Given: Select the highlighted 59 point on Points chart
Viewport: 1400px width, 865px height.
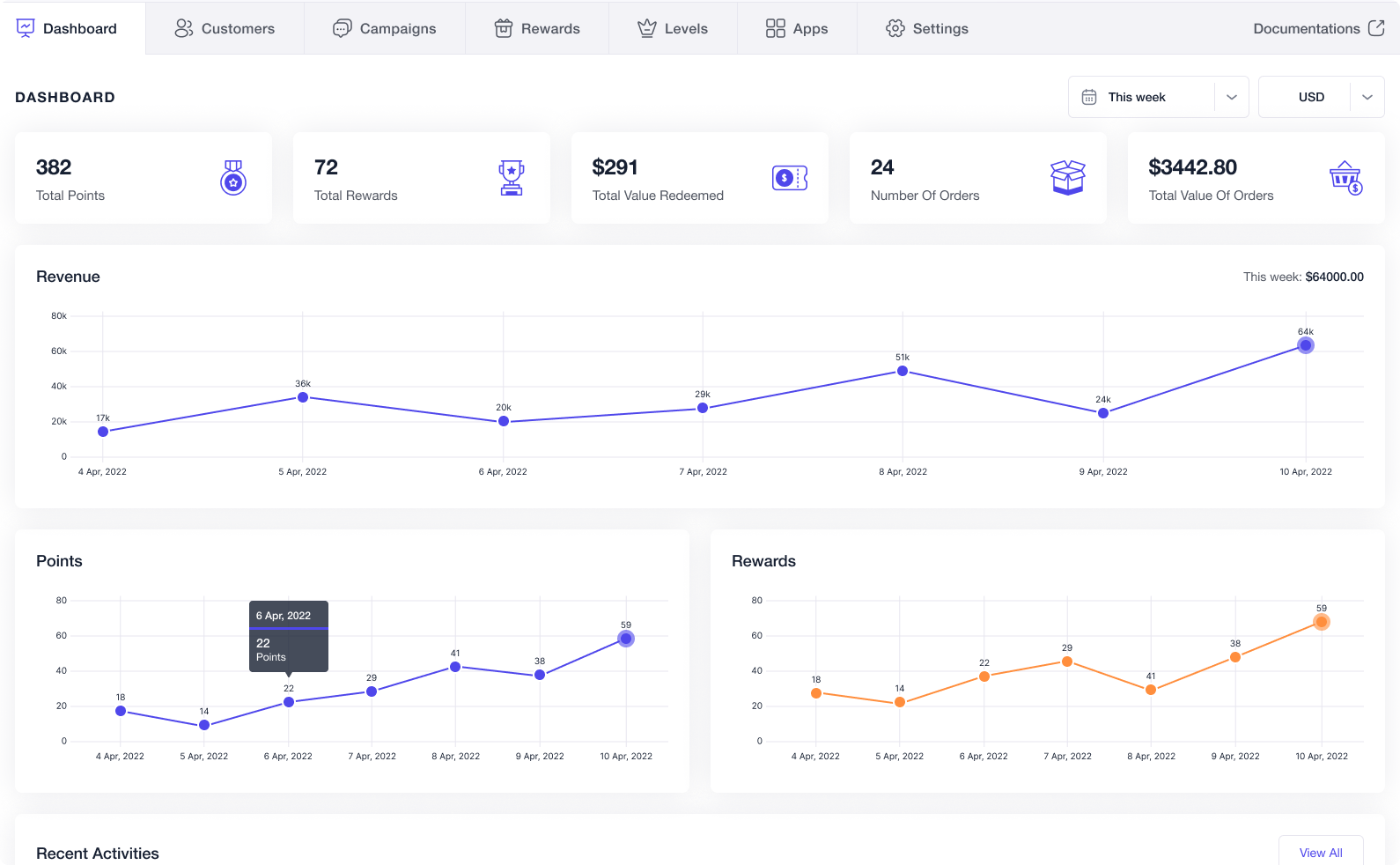Looking at the screenshot, I should (x=626, y=639).
